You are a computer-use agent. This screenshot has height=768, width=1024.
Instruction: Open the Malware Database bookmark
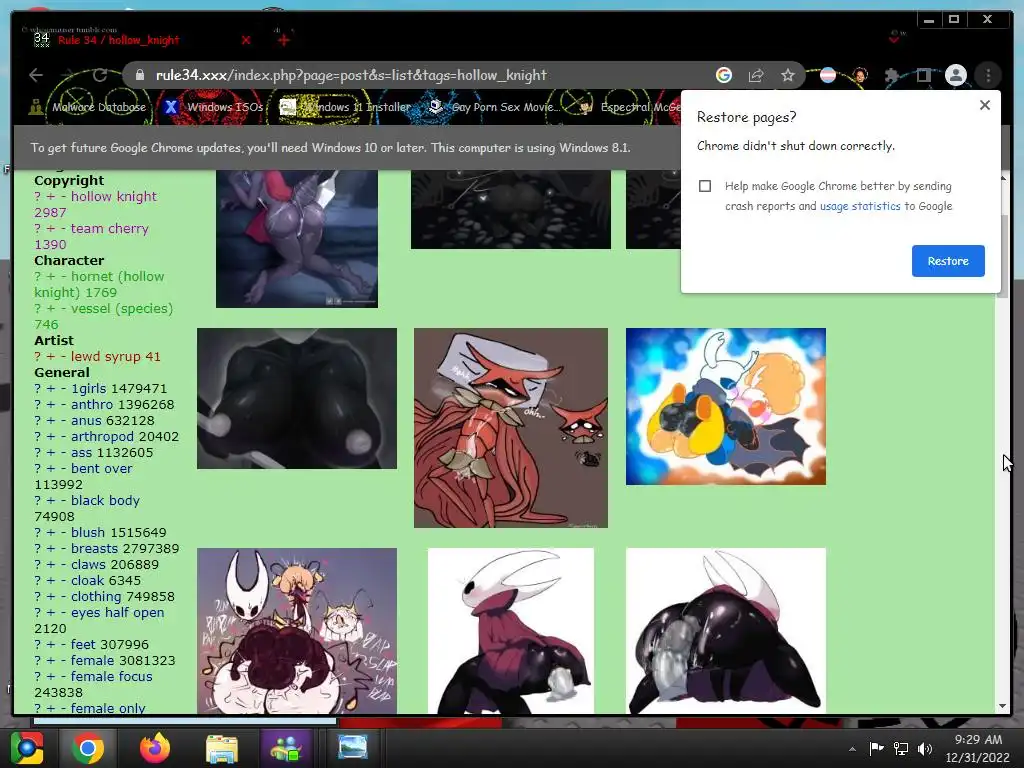[88, 107]
